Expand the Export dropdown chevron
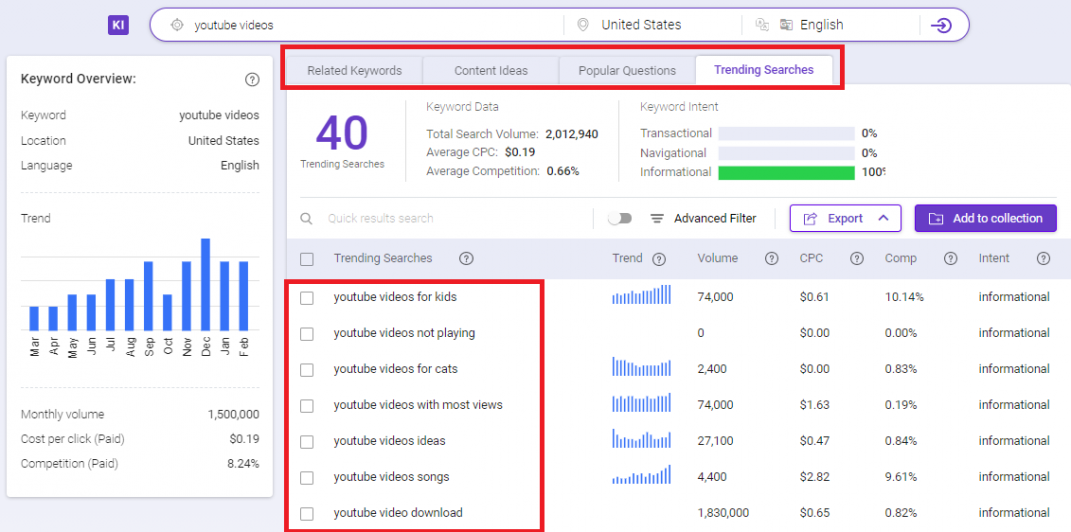This screenshot has width=1071, height=532. point(883,219)
